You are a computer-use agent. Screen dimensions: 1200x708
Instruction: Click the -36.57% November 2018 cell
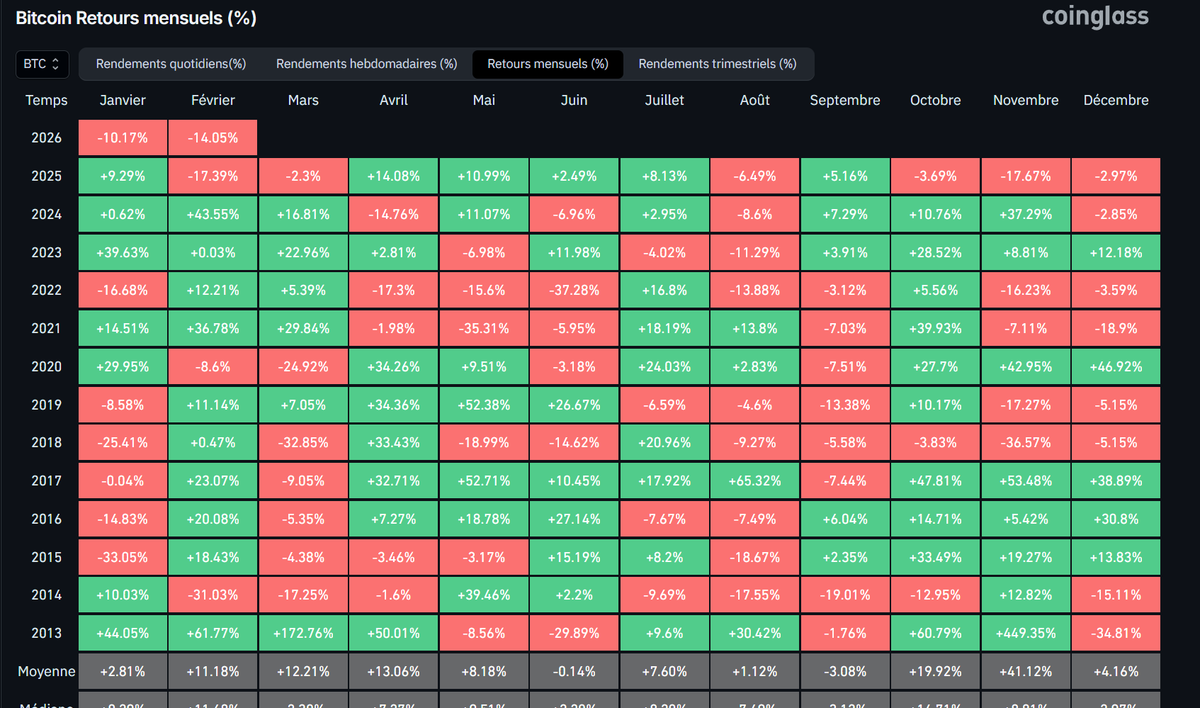point(1026,442)
